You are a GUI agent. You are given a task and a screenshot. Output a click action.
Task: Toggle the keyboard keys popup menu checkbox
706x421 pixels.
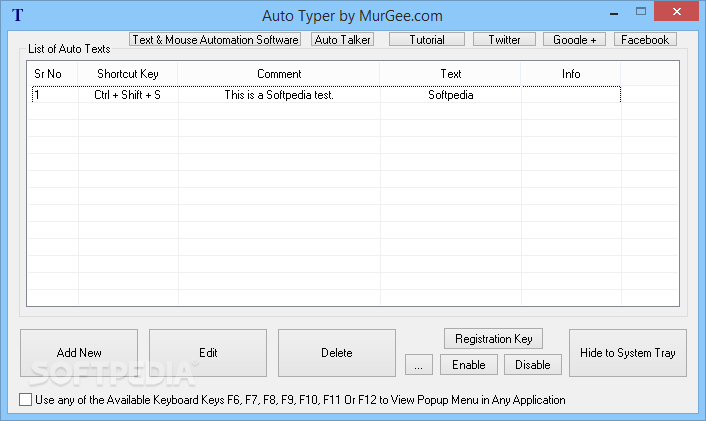[x=26, y=399]
